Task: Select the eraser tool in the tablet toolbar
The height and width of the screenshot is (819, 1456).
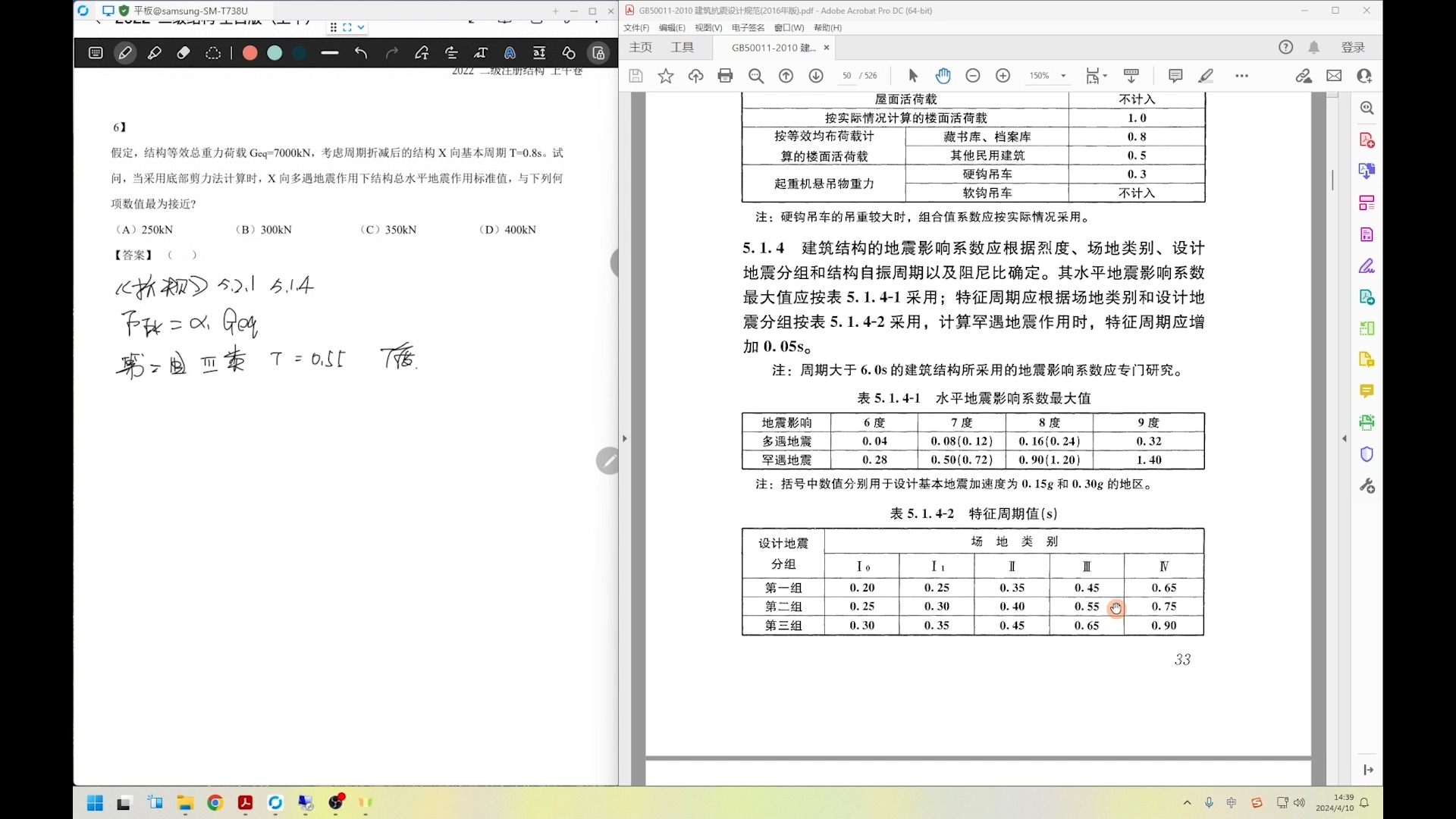Action: tap(184, 53)
